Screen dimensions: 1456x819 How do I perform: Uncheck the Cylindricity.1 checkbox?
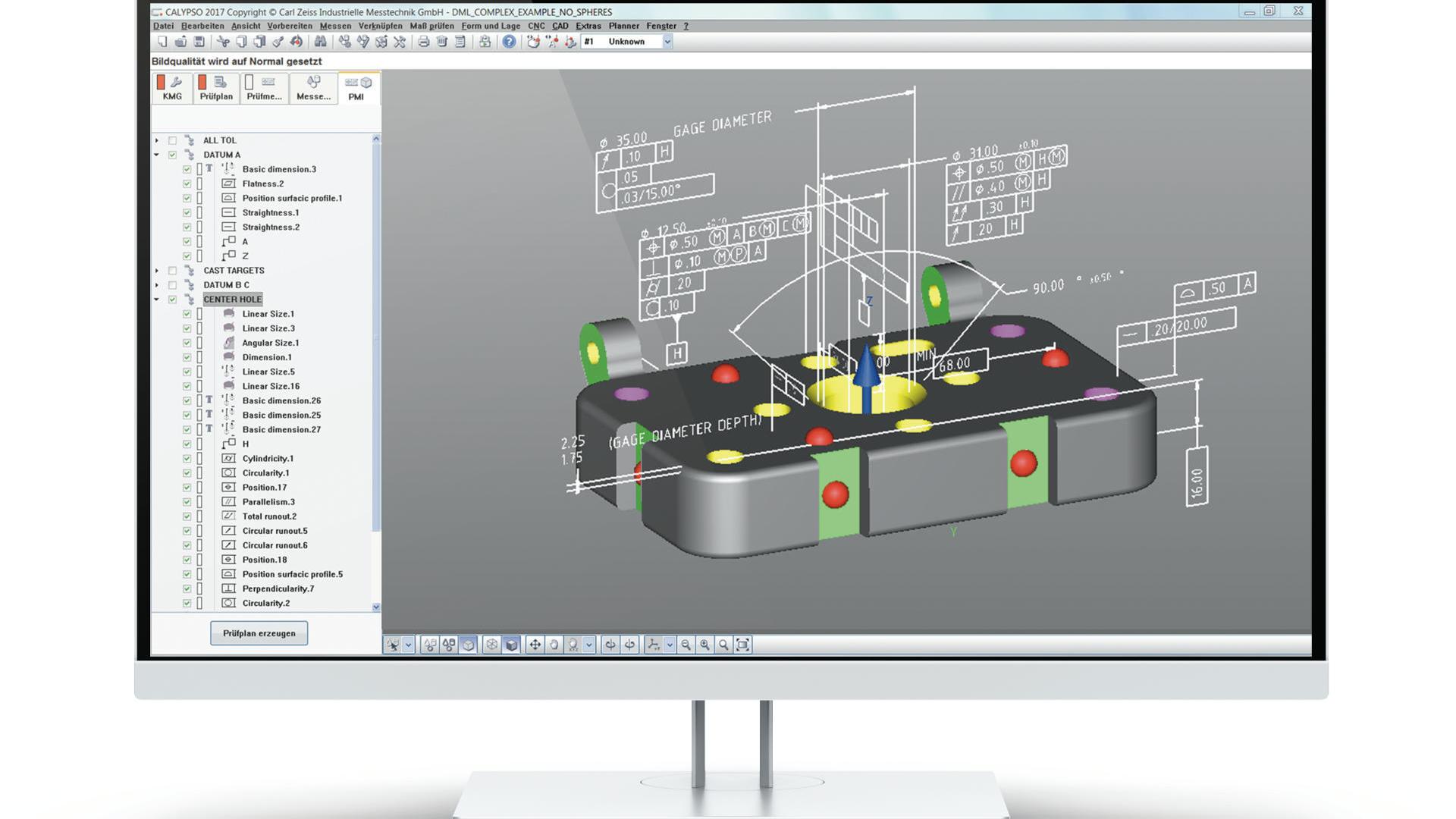[x=187, y=458]
